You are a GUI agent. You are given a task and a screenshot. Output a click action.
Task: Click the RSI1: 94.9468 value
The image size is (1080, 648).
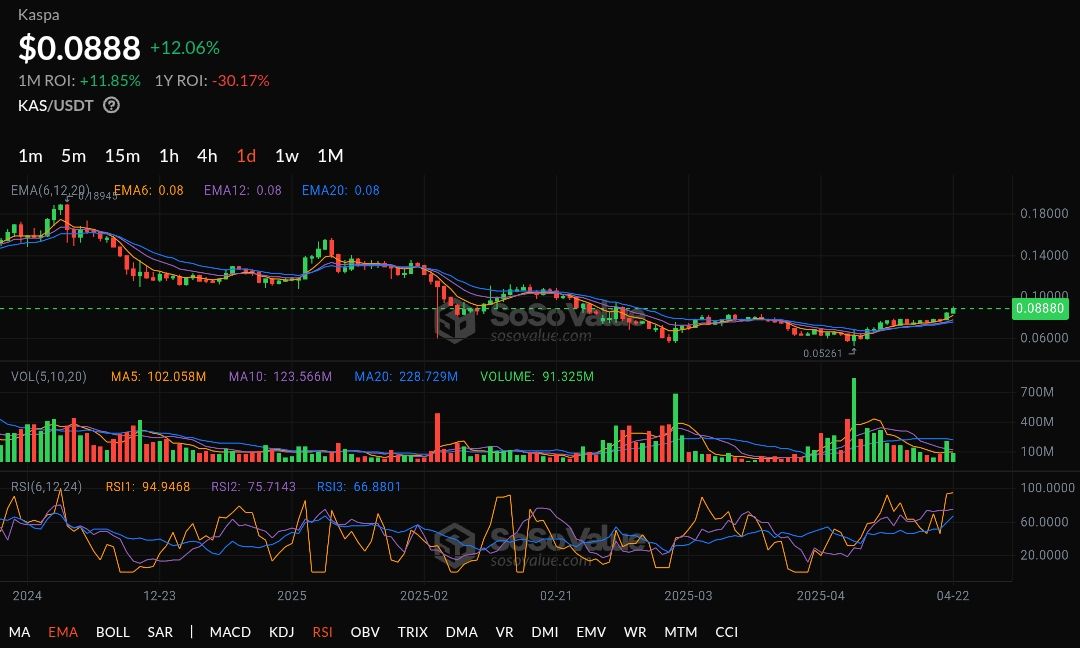tap(147, 487)
